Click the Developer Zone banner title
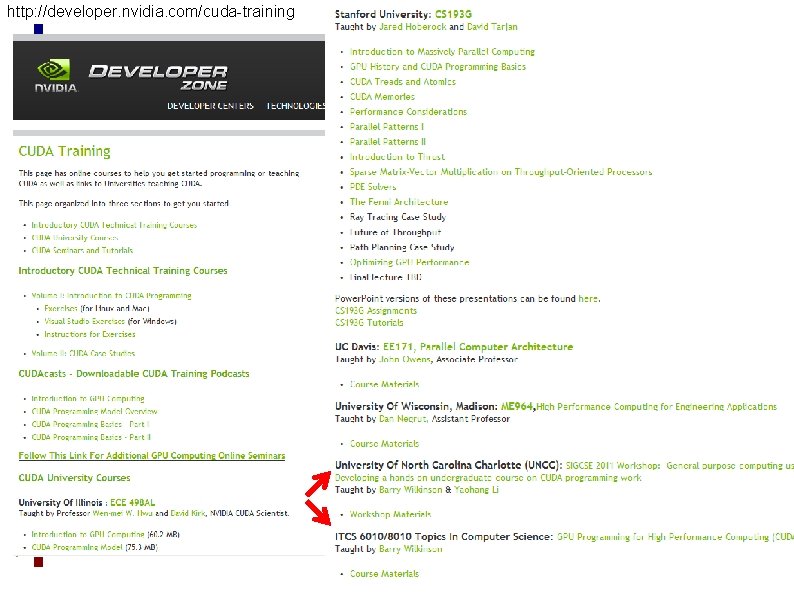 [158, 77]
